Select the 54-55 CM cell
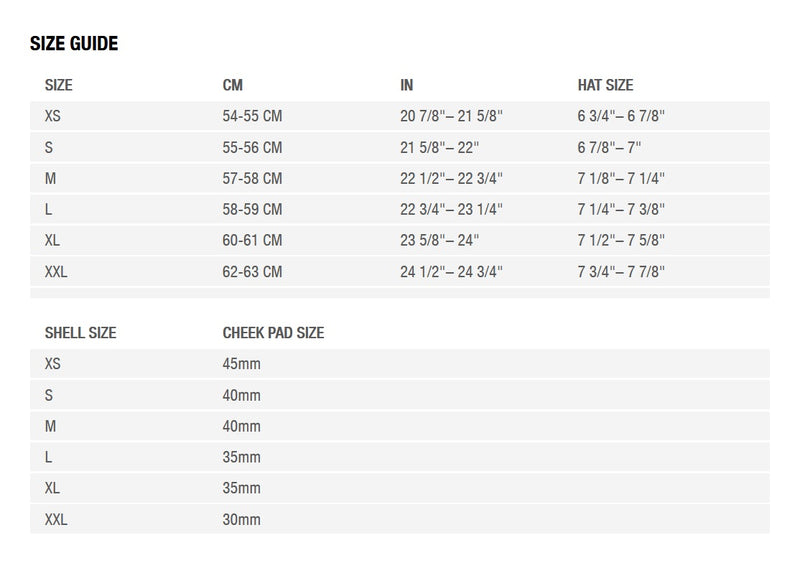 coord(252,116)
